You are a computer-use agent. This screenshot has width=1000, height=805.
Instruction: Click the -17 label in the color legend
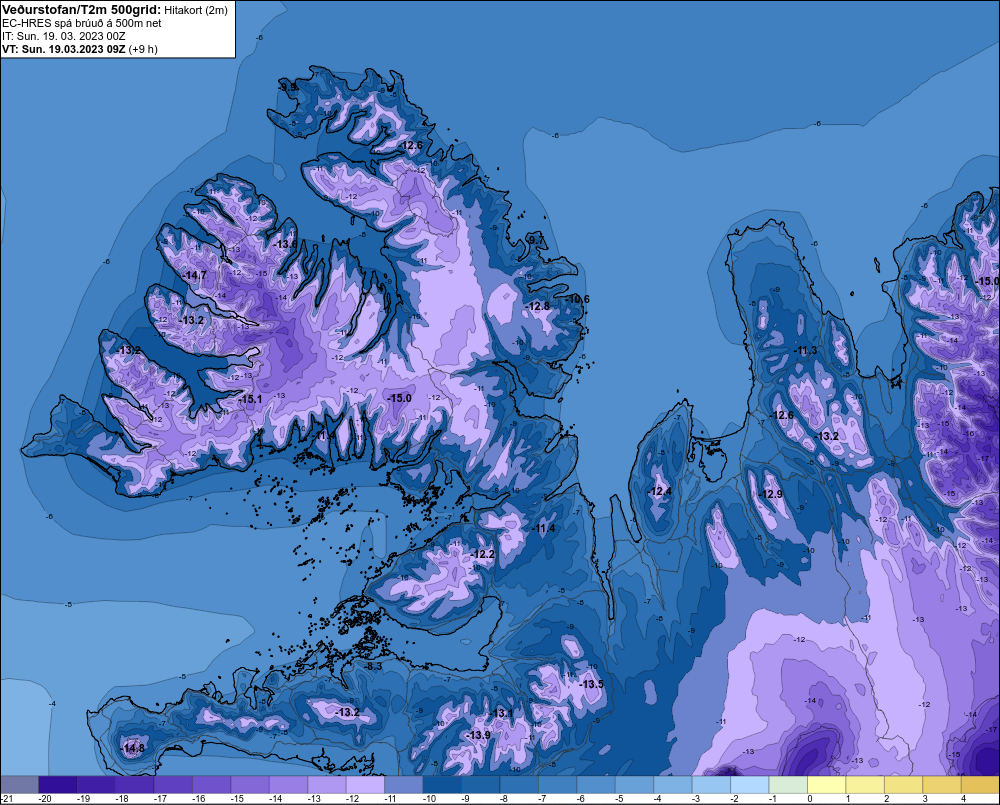[159, 799]
